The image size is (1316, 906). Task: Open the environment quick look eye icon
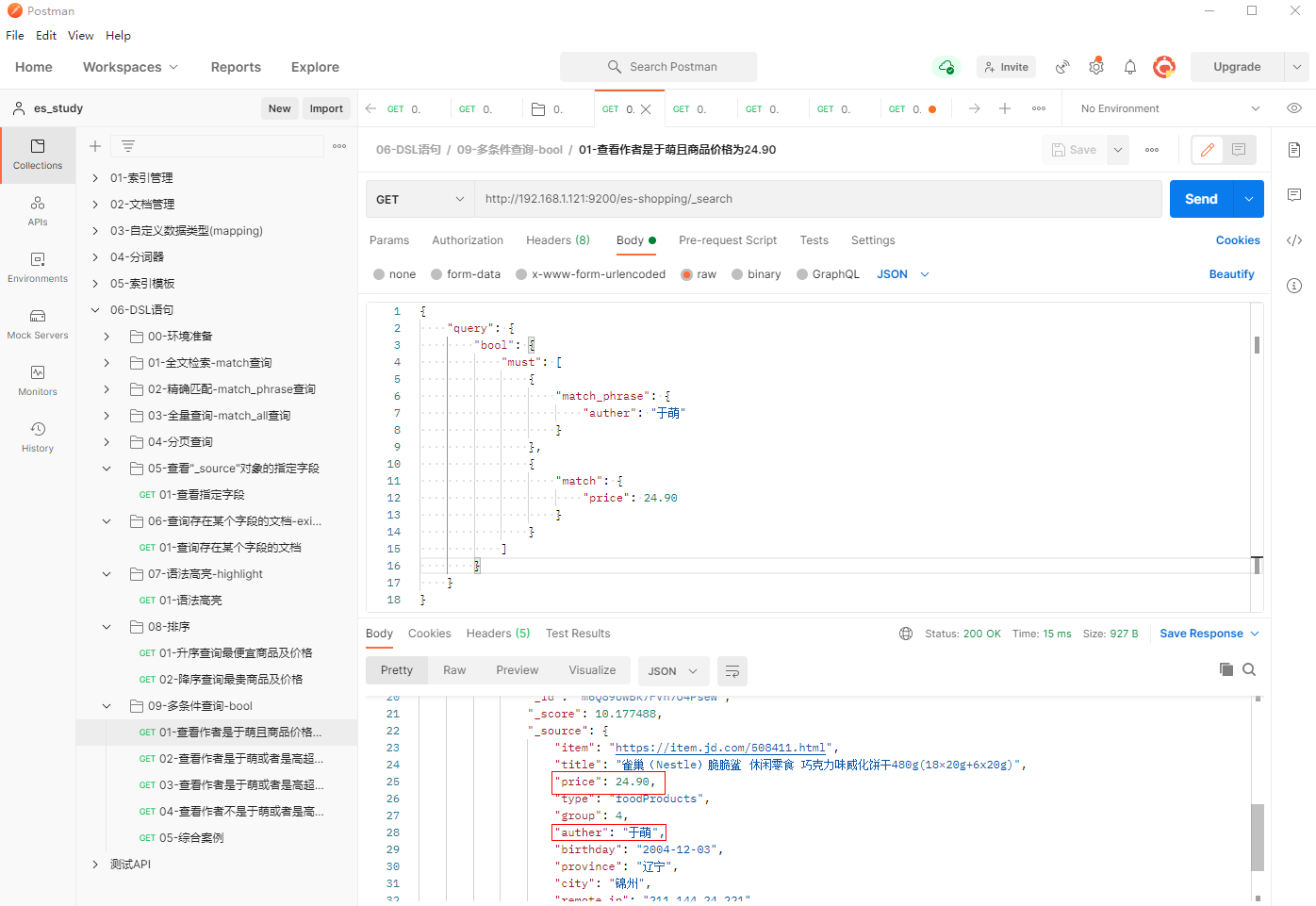pyautogui.click(x=1293, y=108)
